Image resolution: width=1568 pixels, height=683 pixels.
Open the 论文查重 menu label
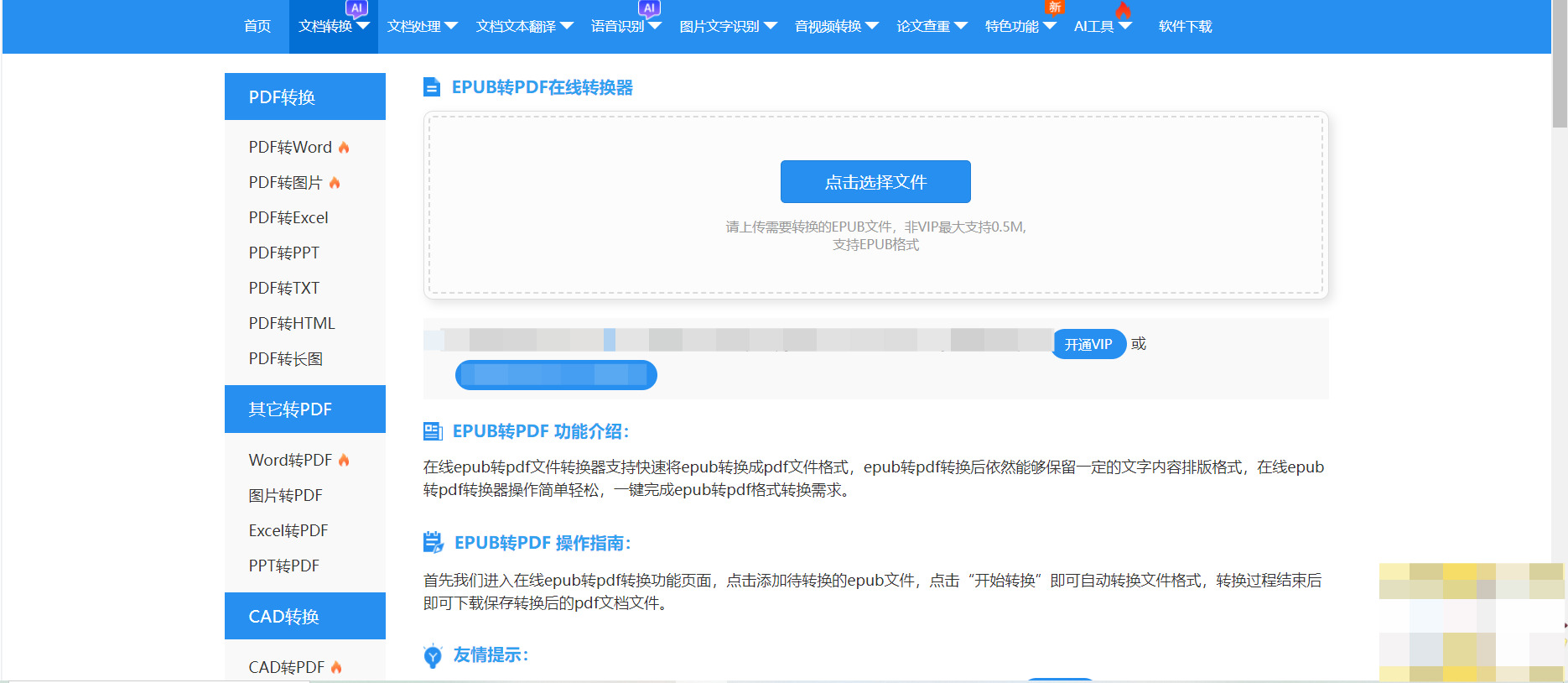click(923, 27)
